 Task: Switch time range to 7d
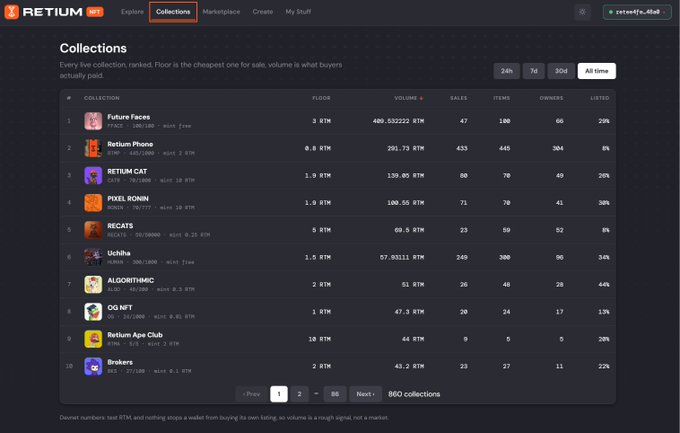pyautogui.click(x=533, y=71)
